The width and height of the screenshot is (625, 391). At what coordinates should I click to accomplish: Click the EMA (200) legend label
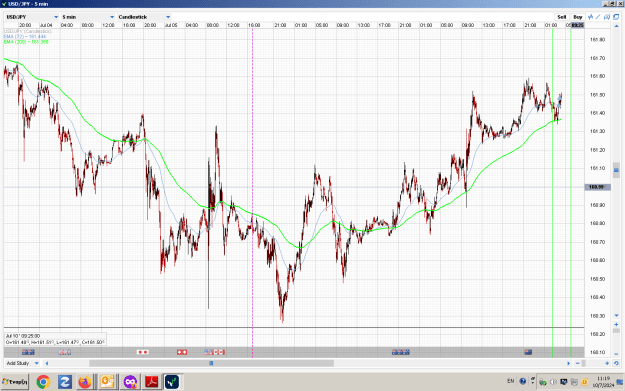(x=26, y=41)
